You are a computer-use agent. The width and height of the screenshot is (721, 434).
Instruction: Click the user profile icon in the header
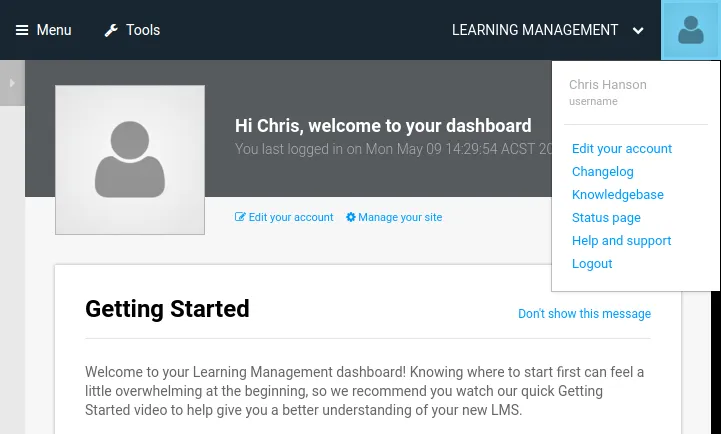click(691, 30)
